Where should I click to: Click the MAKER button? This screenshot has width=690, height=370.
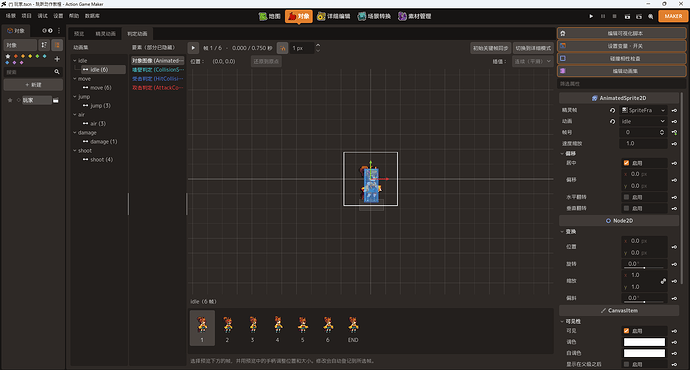(673, 16)
